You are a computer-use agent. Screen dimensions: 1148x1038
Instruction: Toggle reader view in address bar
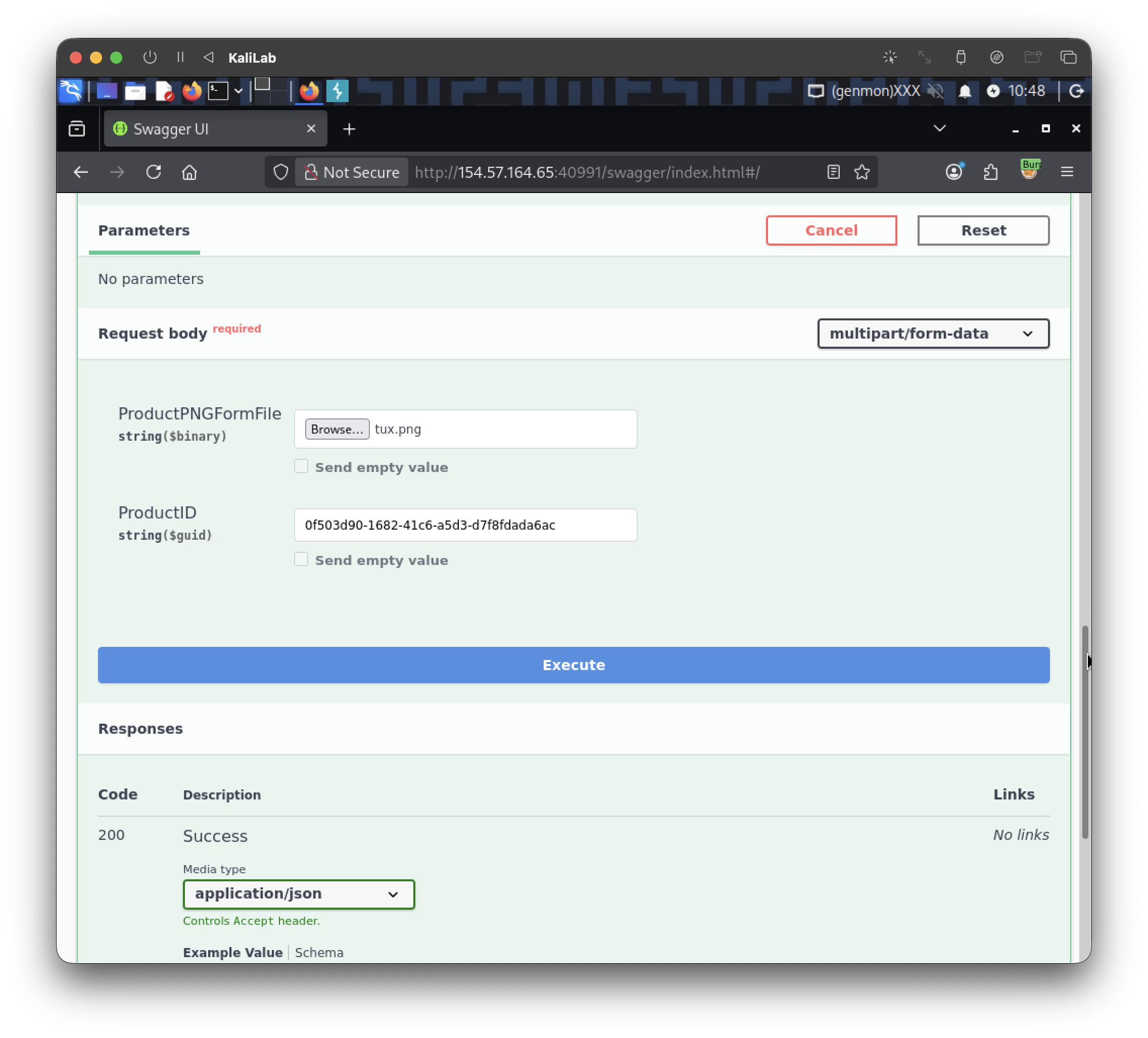pyautogui.click(x=833, y=172)
